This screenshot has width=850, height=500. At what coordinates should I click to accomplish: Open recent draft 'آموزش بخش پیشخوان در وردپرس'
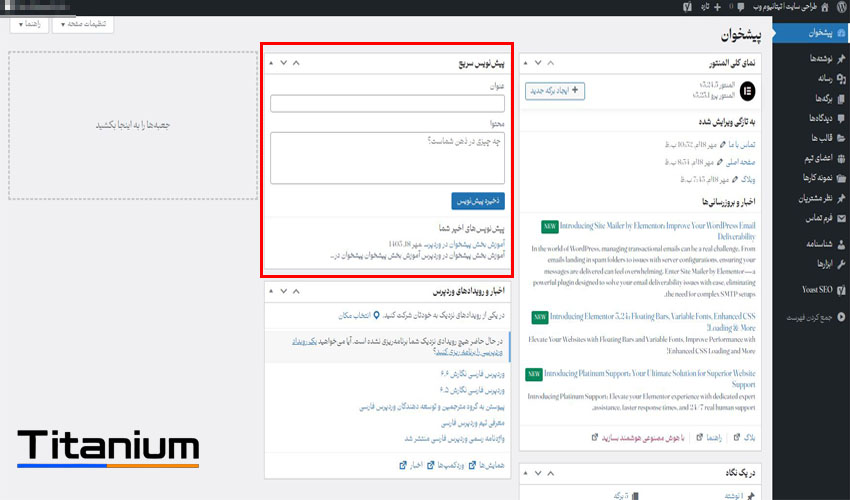coord(465,245)
